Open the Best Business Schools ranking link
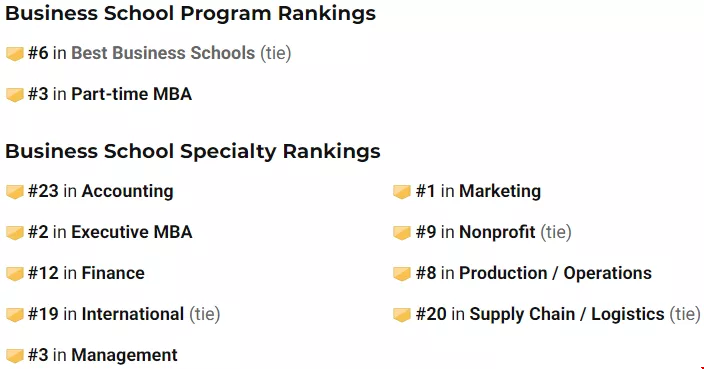Screen dimensions: 704x369 click(163, 53)
